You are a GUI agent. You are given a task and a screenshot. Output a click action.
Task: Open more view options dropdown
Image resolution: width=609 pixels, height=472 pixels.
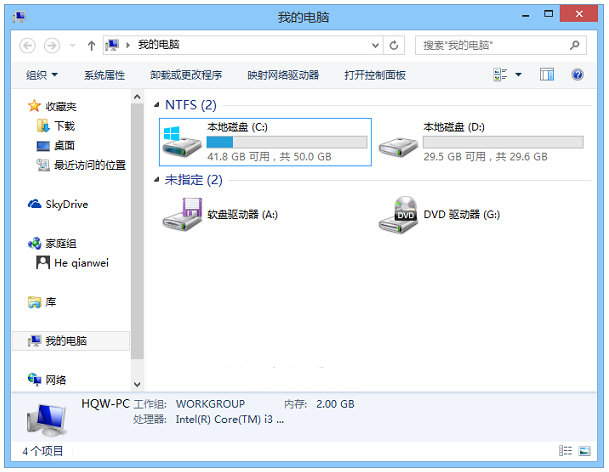click(519, 75)
